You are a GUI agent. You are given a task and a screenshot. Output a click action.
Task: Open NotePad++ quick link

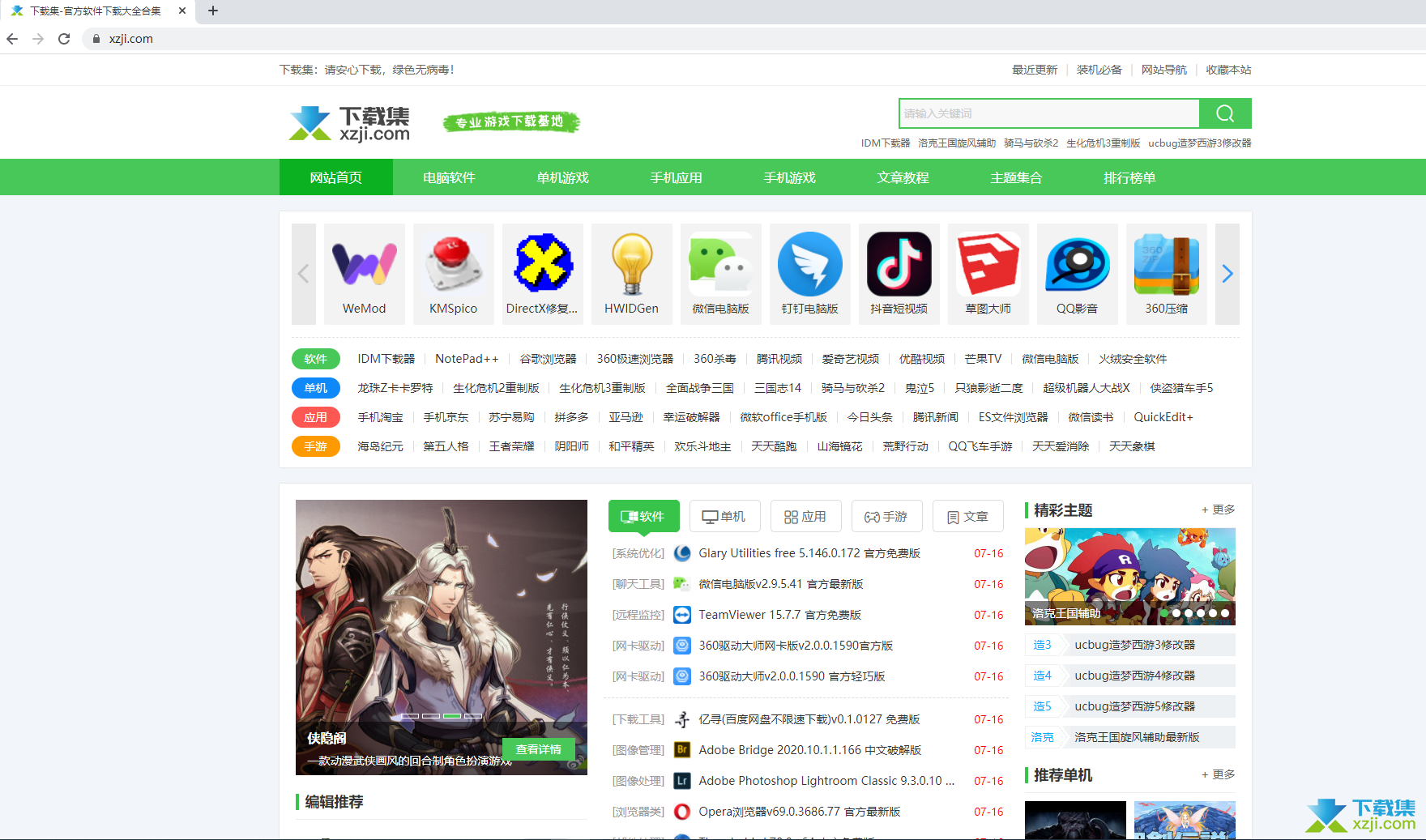pyautogui.click(x=467, y=359)
